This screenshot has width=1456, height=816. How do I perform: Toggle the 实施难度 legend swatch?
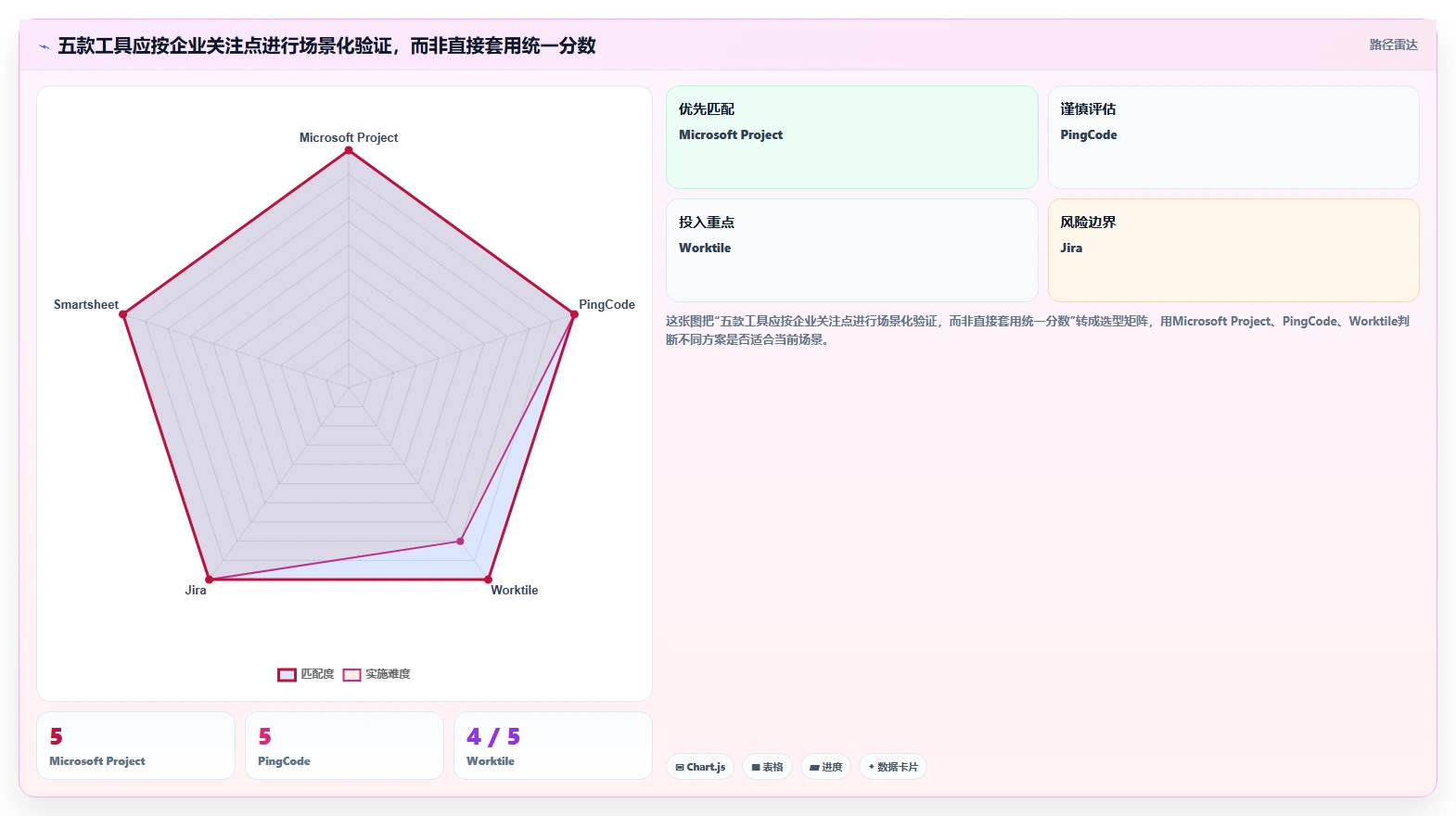(351, 675)
